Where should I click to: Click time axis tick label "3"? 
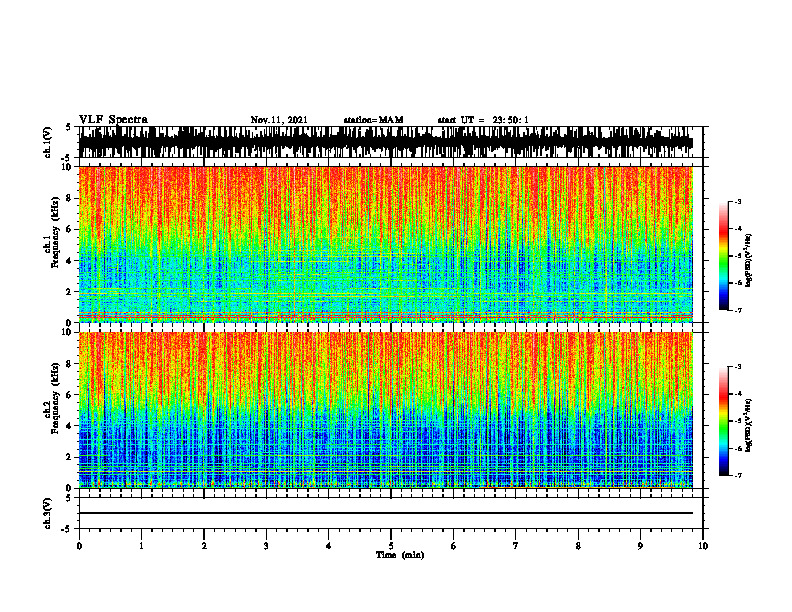pos(266,546)
